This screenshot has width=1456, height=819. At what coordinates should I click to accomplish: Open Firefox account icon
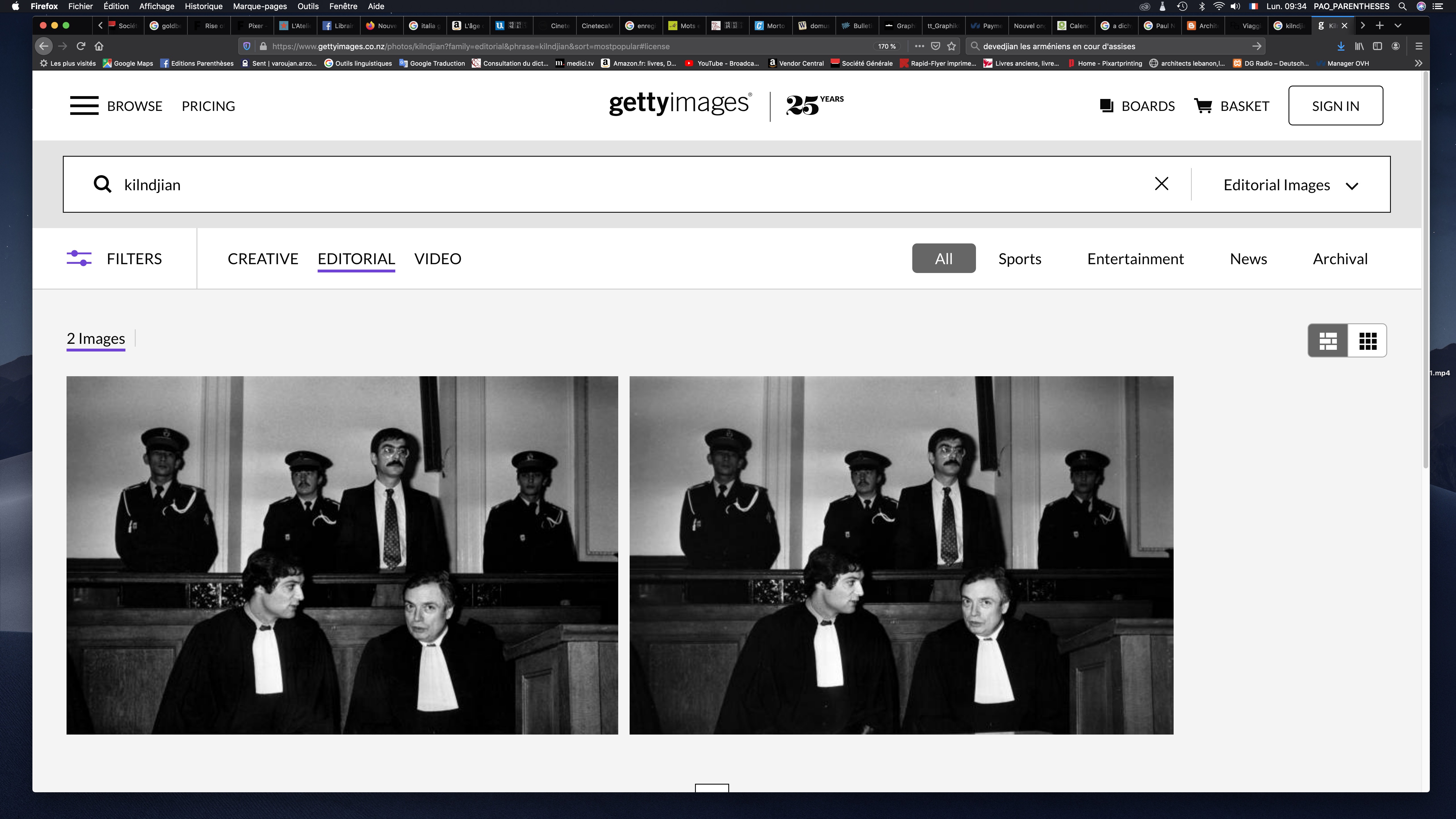pos(1395,46)
